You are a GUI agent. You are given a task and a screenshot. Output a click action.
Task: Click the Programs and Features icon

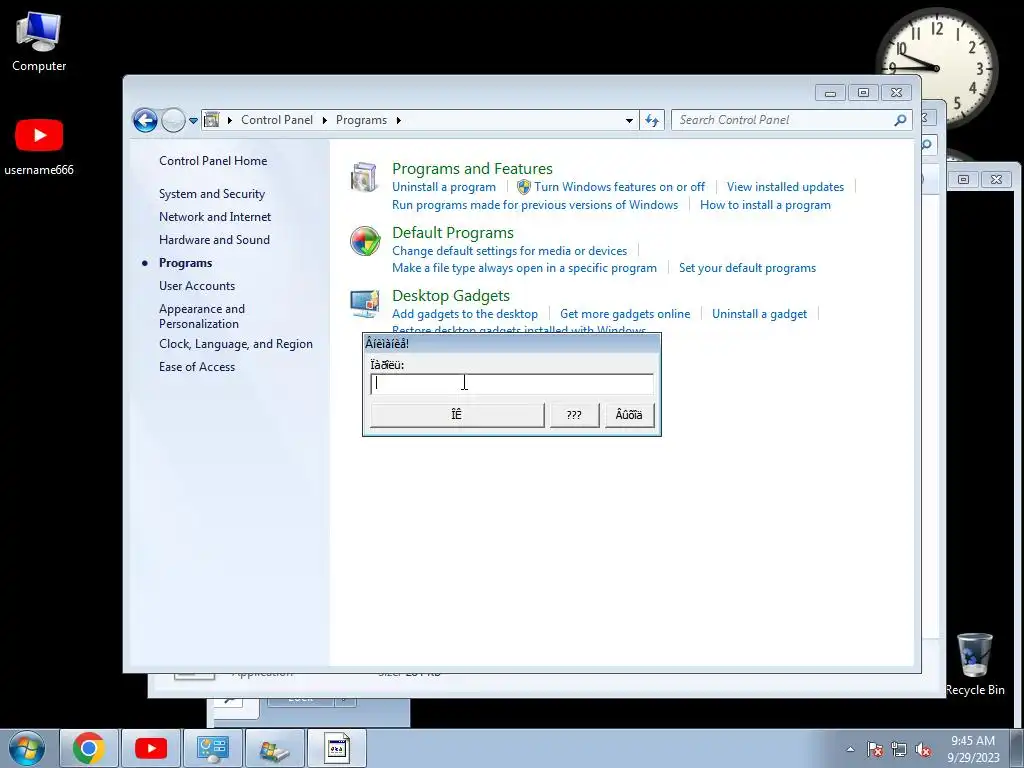click(364, 178)
